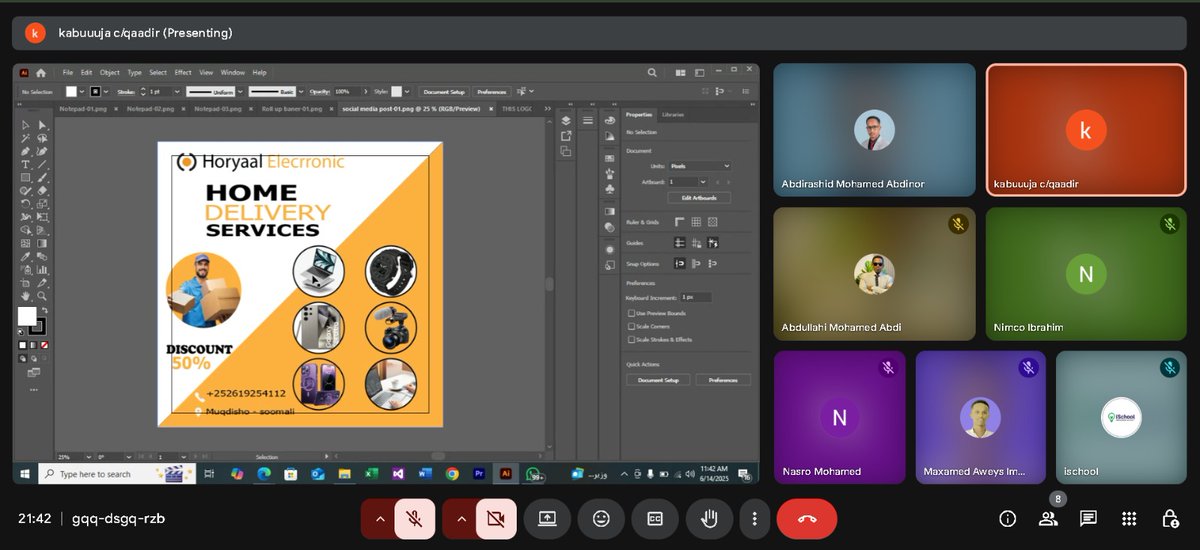The width and height of the screenshot is (1200, 550).
Task: Toggle transparency grid icon in Ruler & Grids
Action: click(713, 222)
